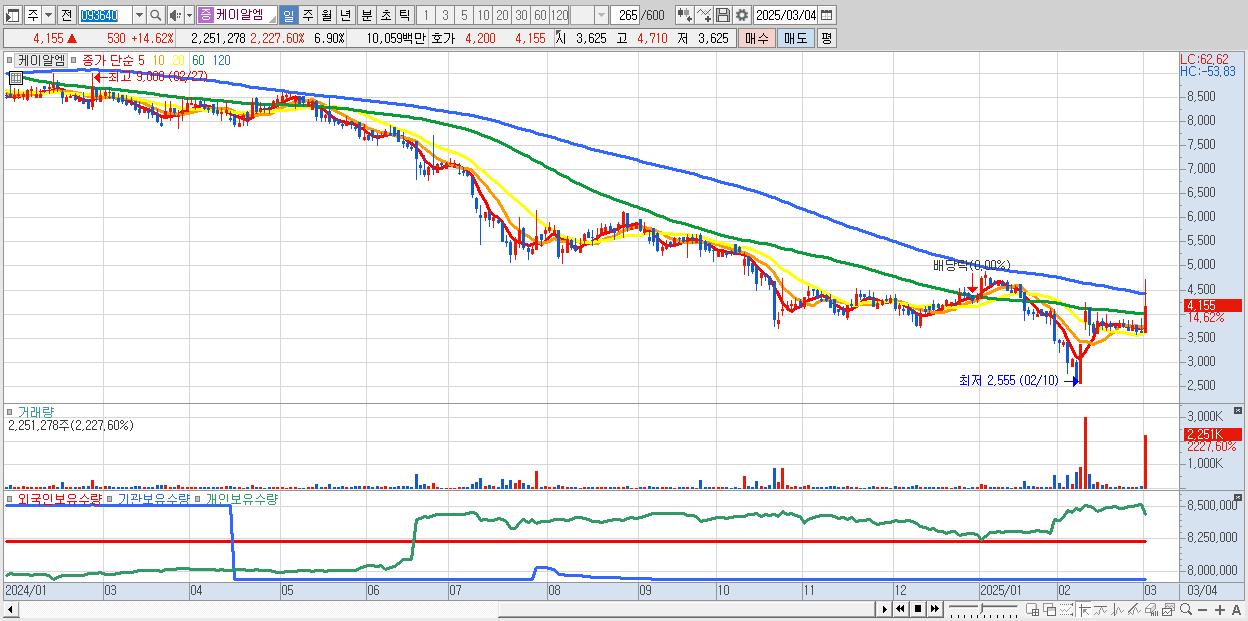This screenshot has width=1248, height=621.
Task: Select the 월 (monthly) period button
Action: [x=326, y=15]
